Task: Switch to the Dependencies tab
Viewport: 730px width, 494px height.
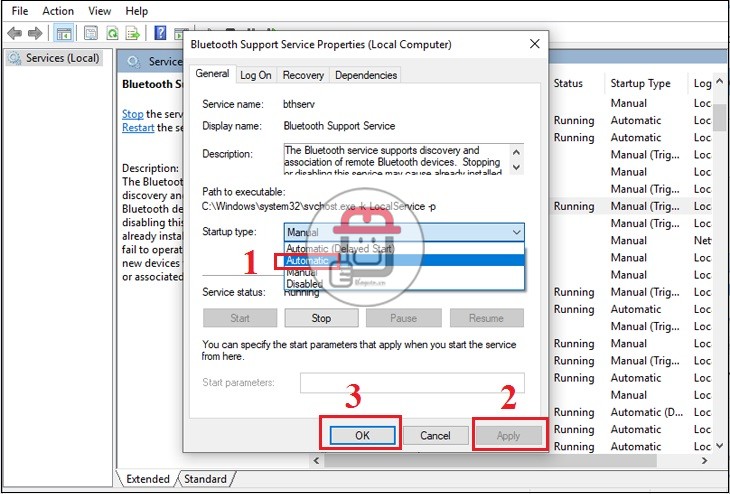Action: click(365, 75)
